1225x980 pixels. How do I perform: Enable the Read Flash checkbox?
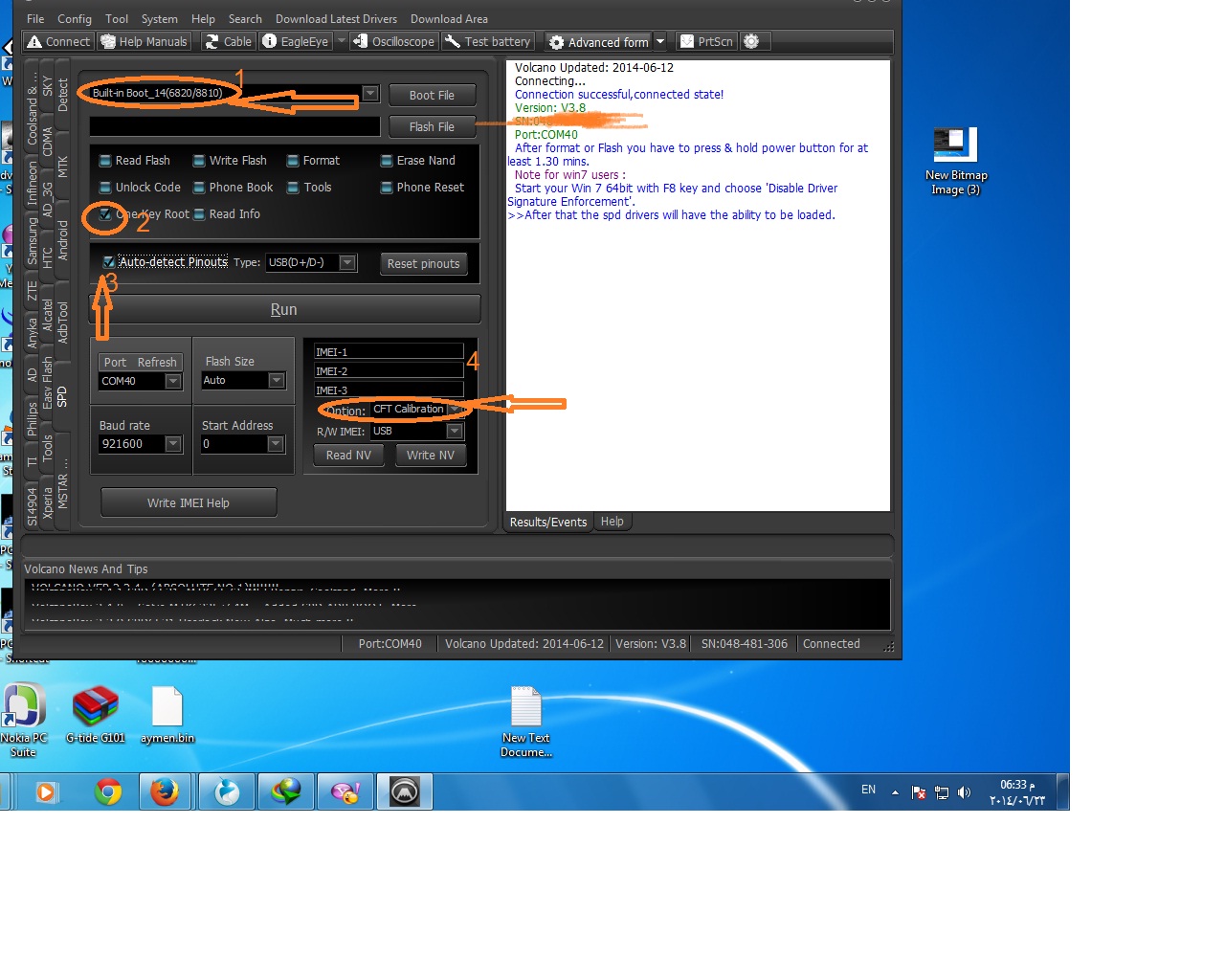(105, 161)
